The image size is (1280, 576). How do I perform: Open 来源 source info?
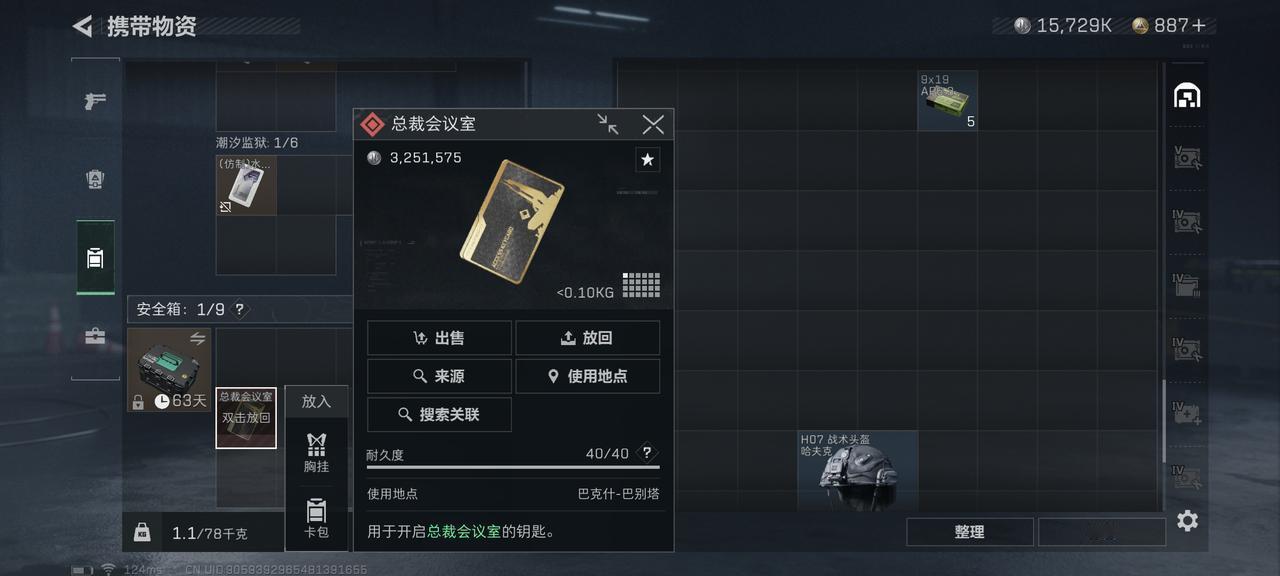click(439, 376)
